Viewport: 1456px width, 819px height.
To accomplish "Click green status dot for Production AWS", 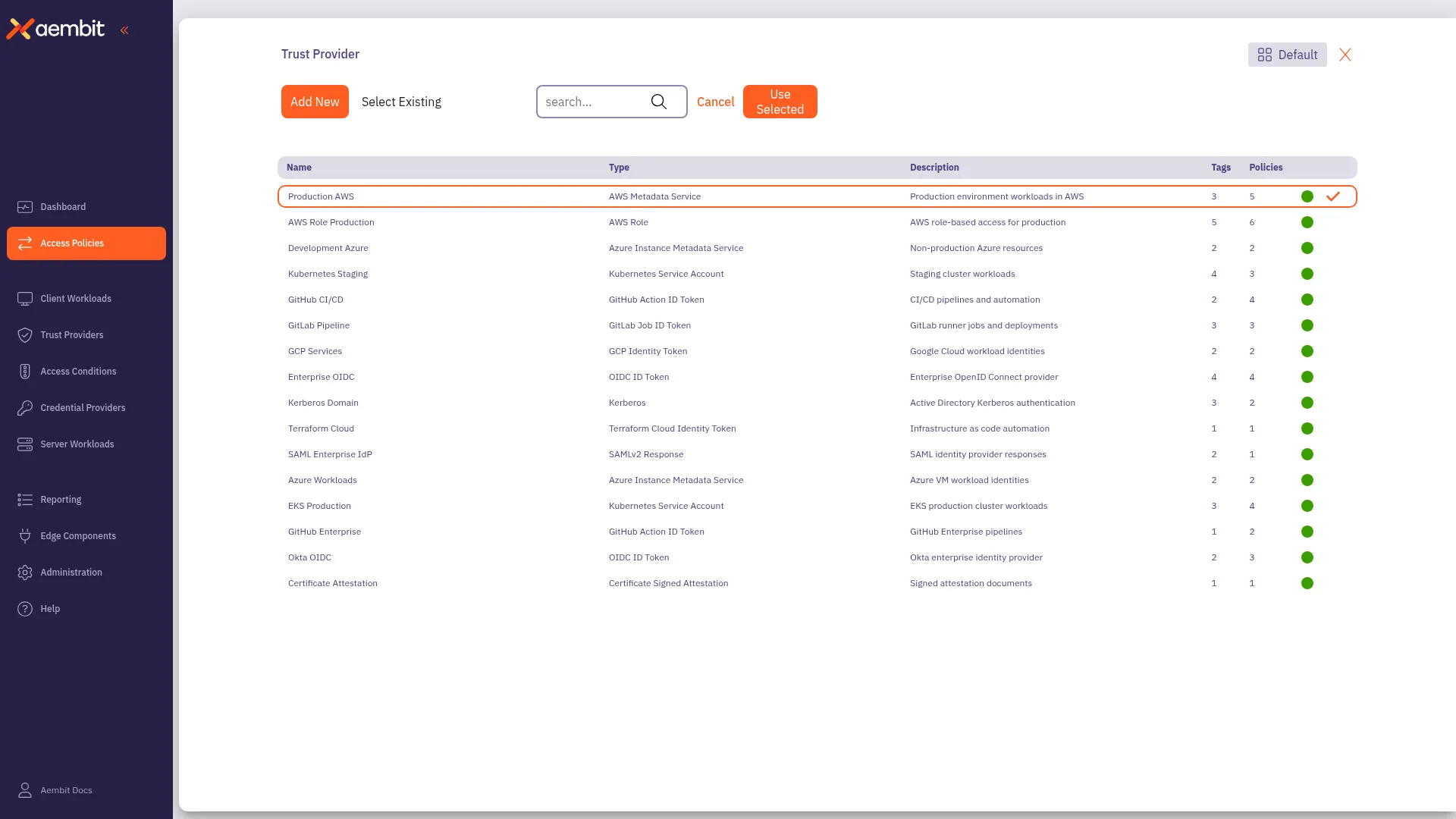I will point(1307,196).
